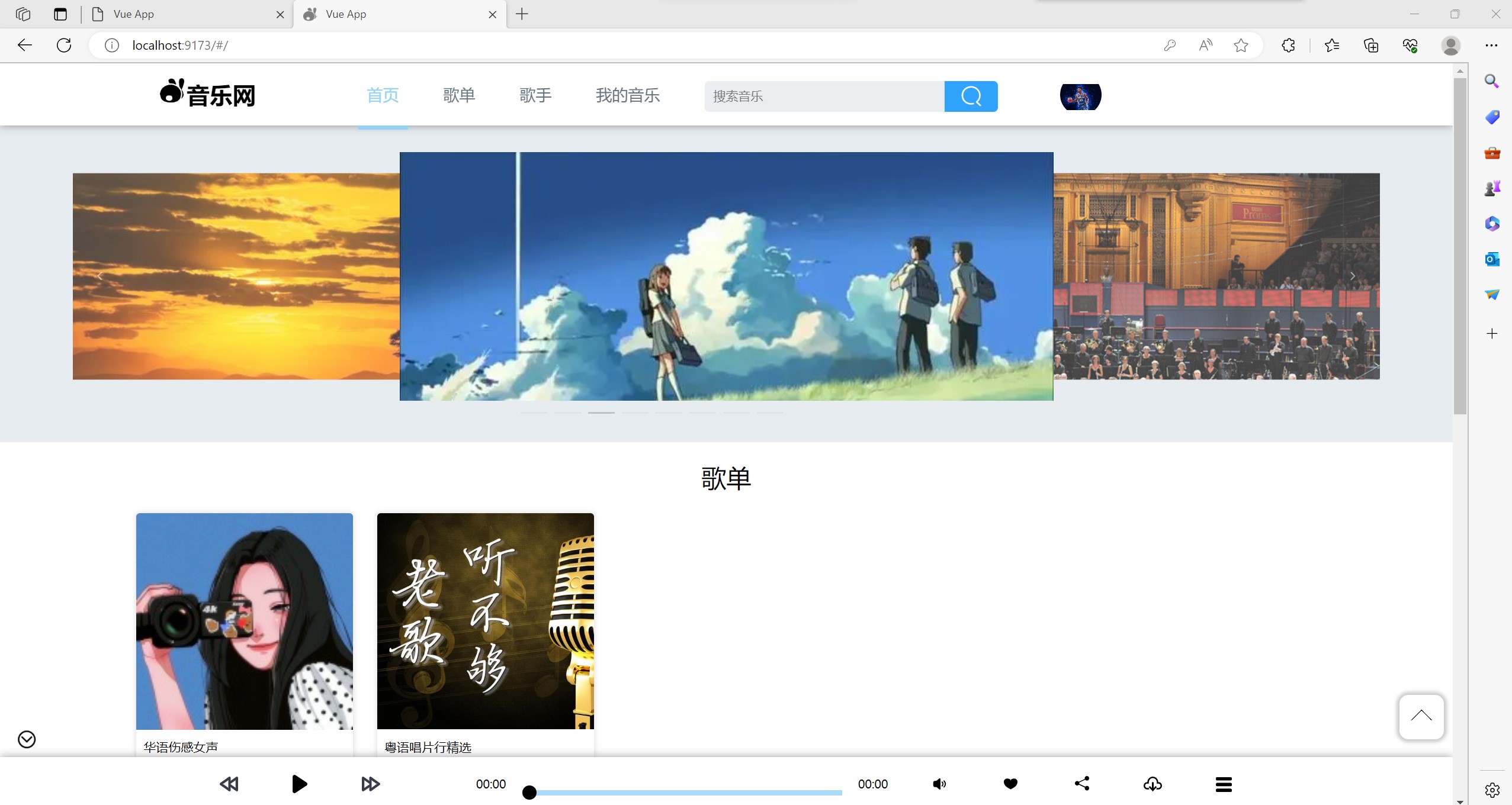The image size is (1512, 805).
Task: Open the collections icon
Action: [1371, 46]
